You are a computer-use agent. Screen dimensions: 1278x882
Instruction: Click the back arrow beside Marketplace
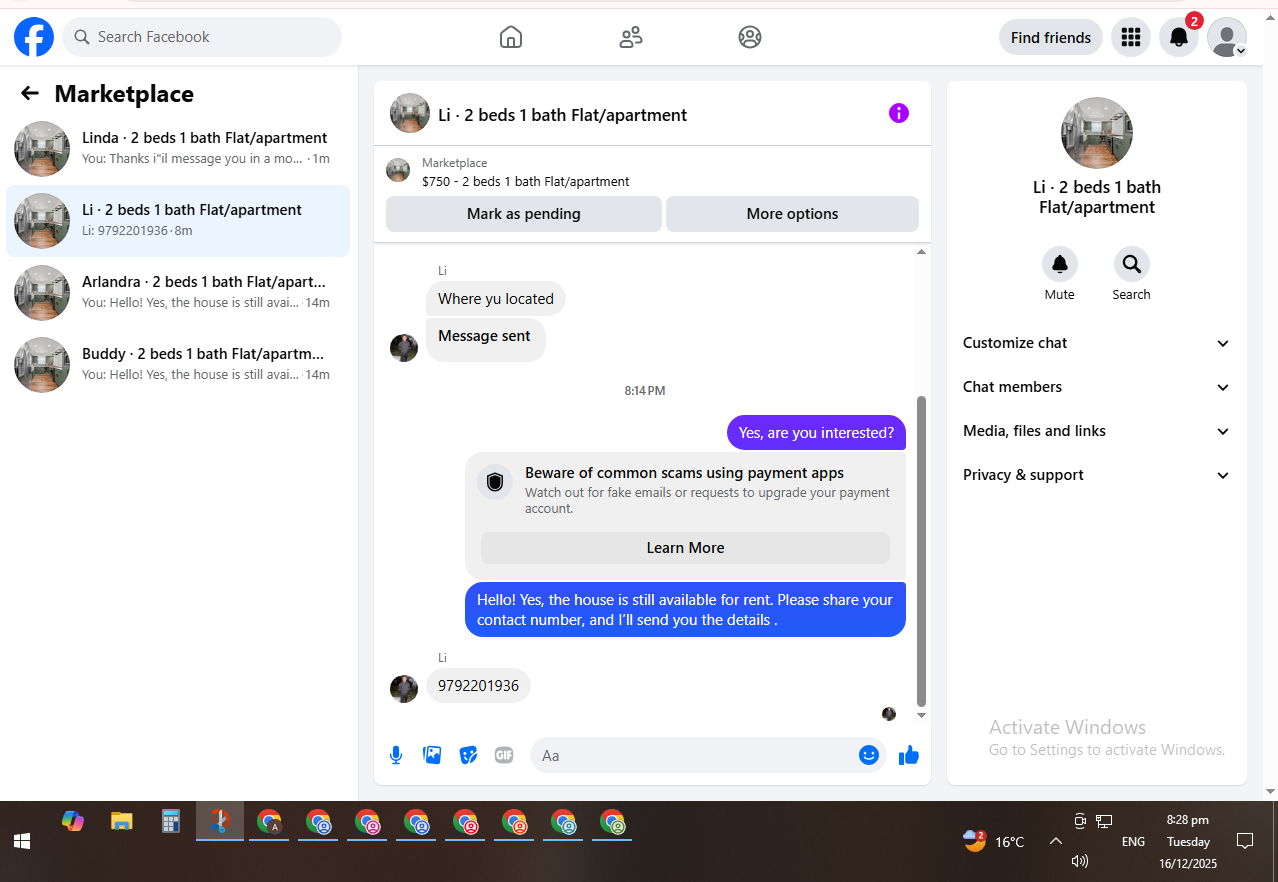tap(30, 93)
